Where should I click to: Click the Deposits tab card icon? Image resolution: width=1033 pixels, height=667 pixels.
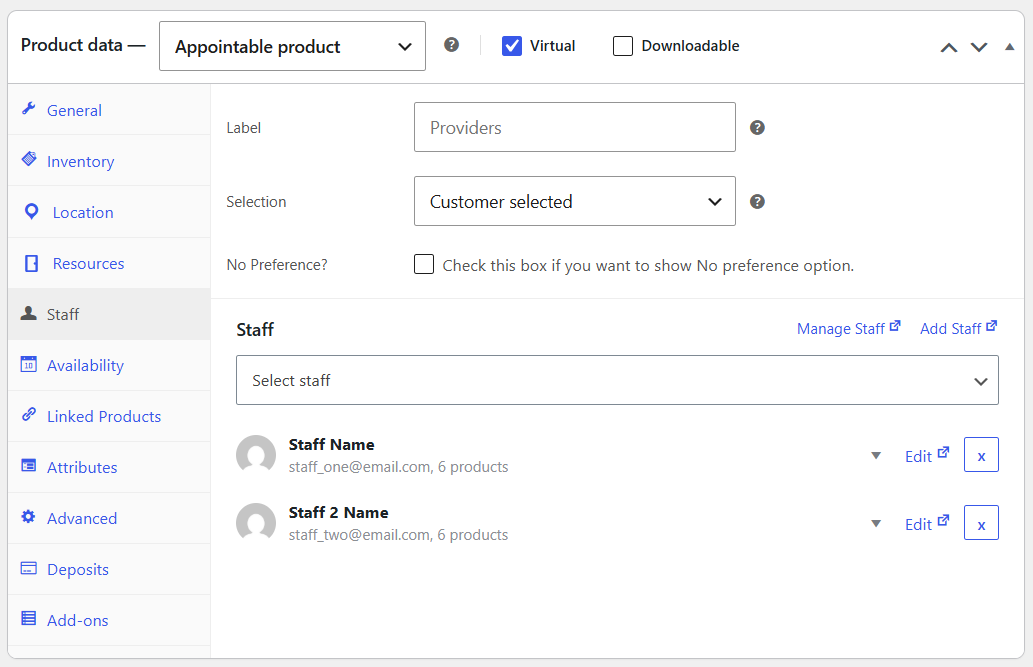(28, 568)
